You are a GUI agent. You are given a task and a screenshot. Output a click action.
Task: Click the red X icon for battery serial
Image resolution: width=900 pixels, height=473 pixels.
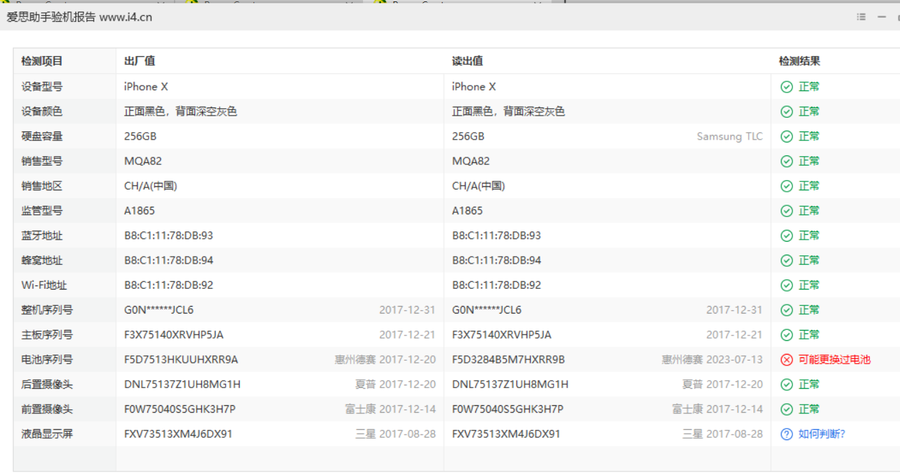pyautogui.click(x=787, y=360)
